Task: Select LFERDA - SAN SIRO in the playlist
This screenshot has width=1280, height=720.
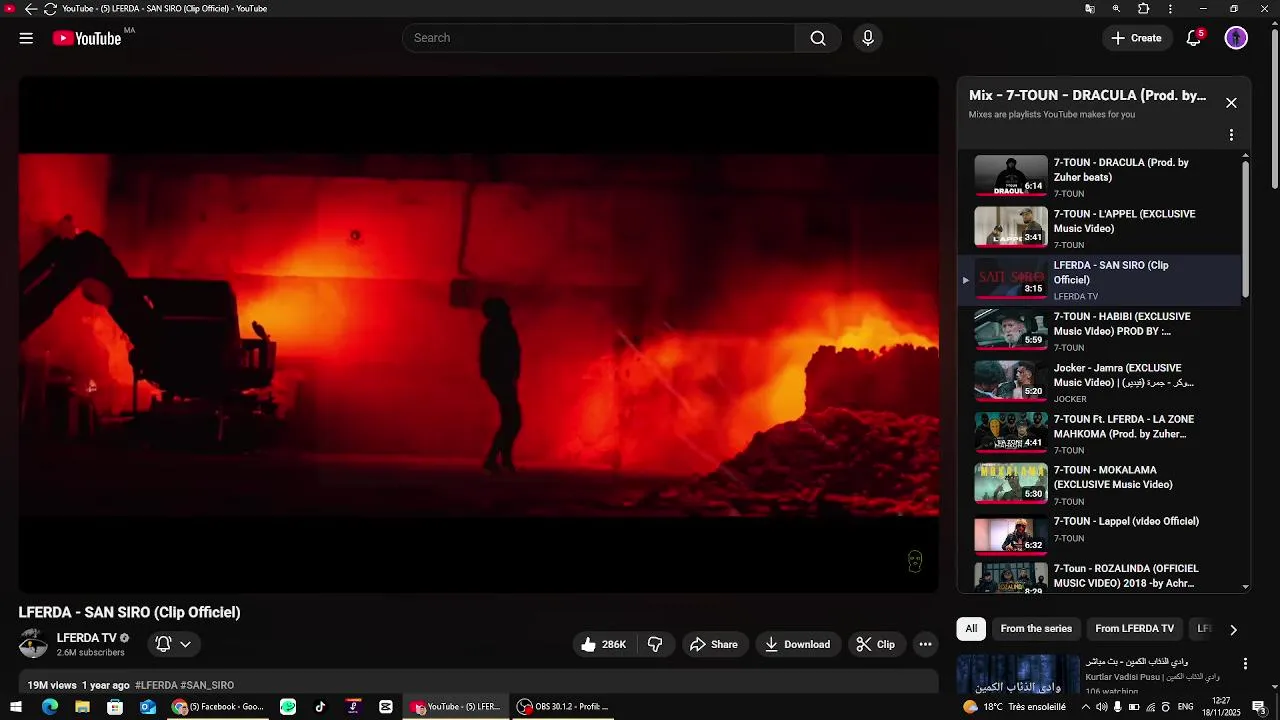Action: click(1098, 280)
